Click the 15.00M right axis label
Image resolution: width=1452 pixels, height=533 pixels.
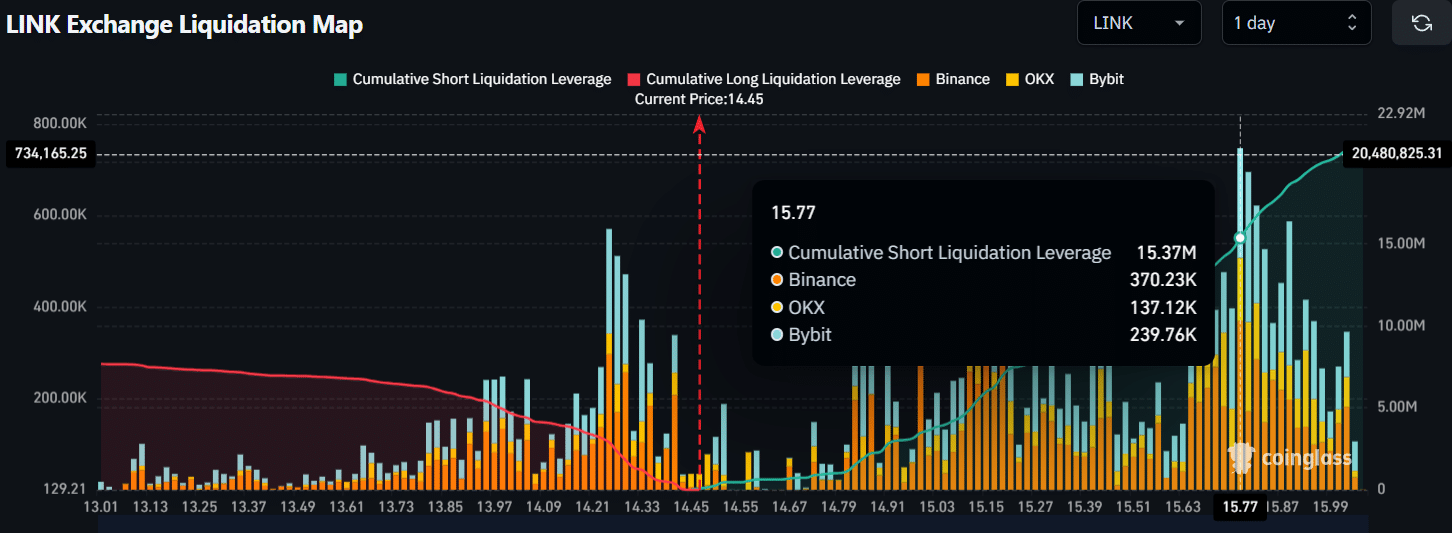coord(1401,244)
